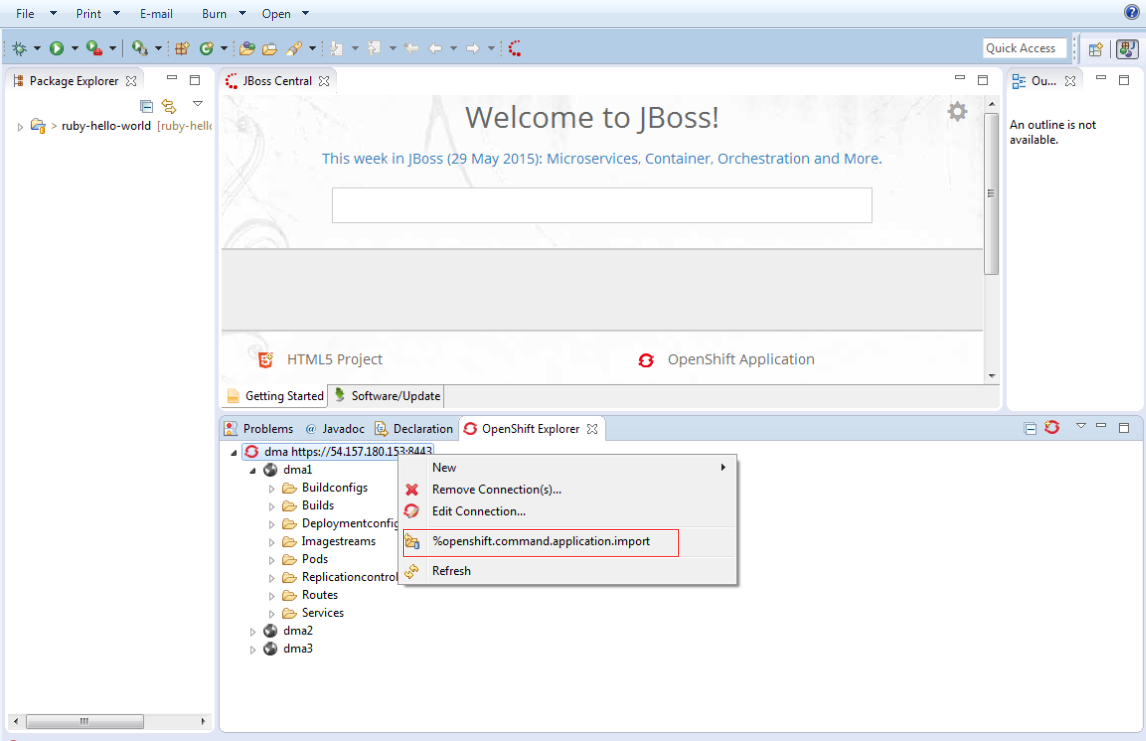Click the Package Explorer horizontal scrollbar thumb
1146x741 pixels.
(x=85, y=721)
